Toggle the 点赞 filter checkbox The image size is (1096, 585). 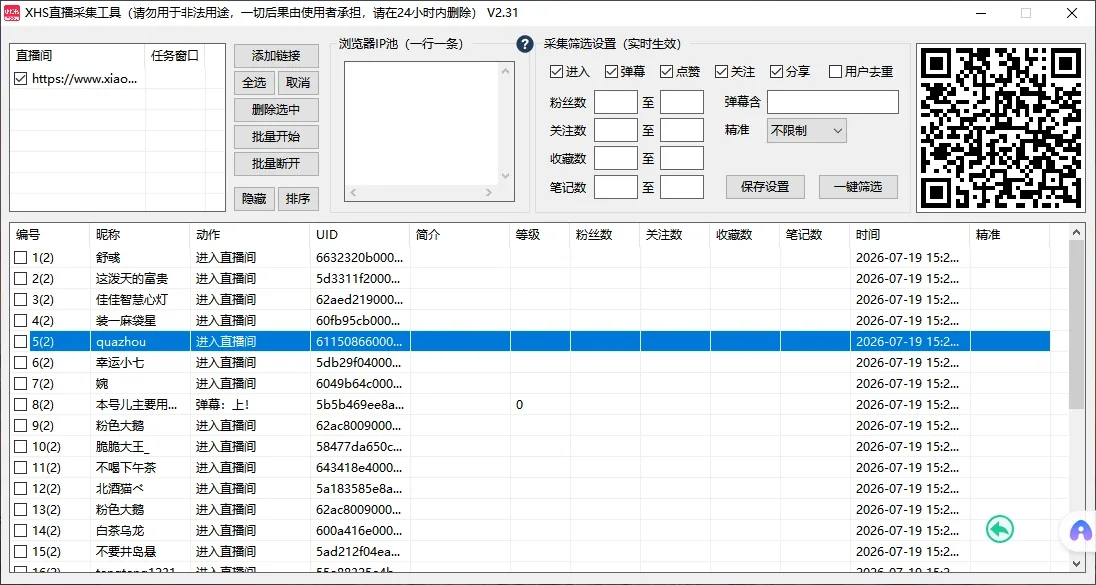coord(666,71)
